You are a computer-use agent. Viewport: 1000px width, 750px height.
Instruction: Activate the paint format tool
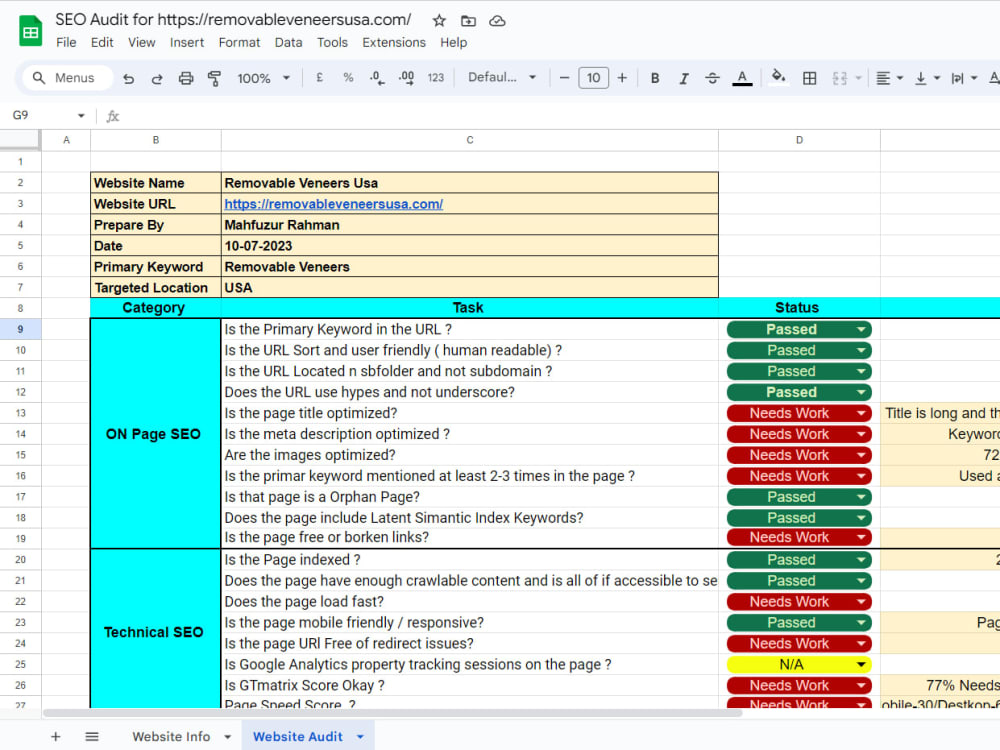[214, 78]
